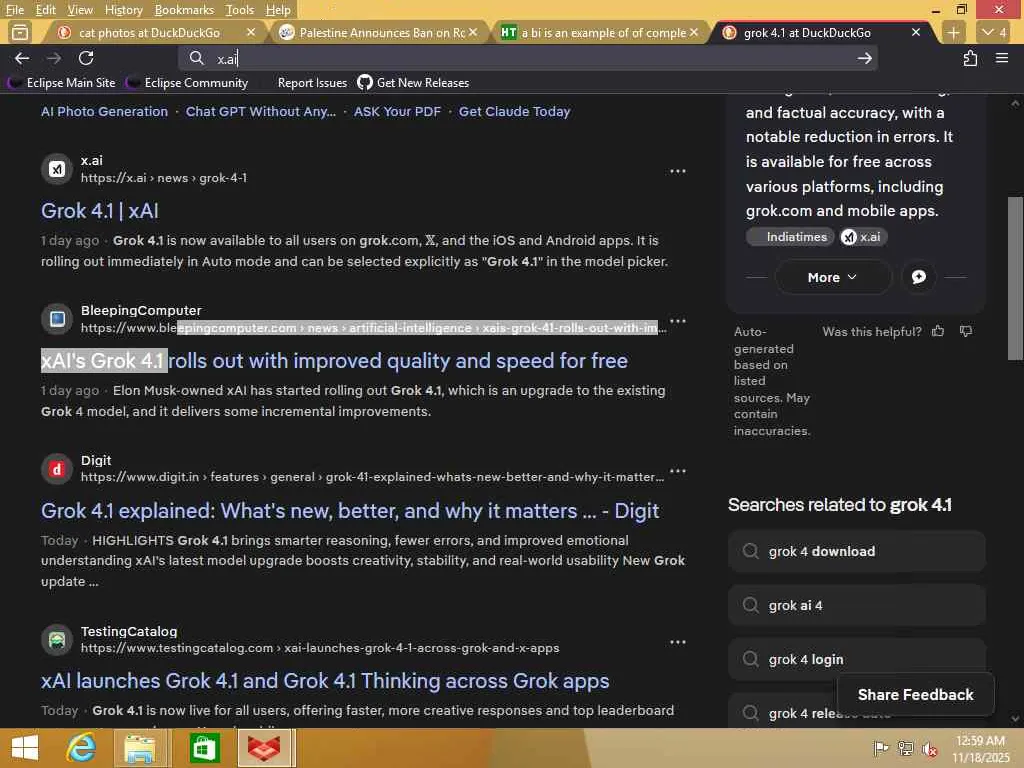
Task: Open the View menu
Action: point(80,10)
